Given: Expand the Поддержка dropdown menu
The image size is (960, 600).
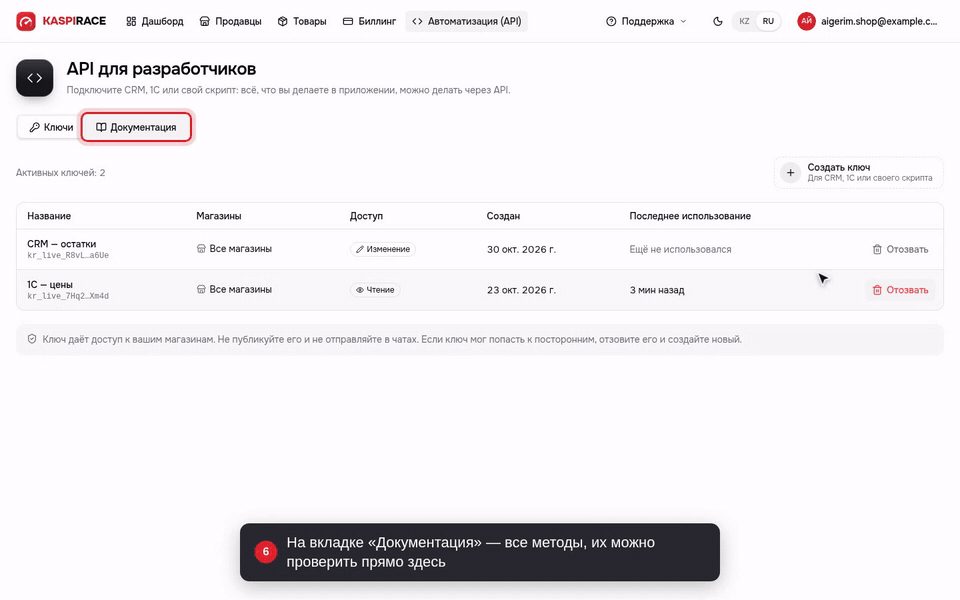Looking at the screenshot, I should click(647, 21).
